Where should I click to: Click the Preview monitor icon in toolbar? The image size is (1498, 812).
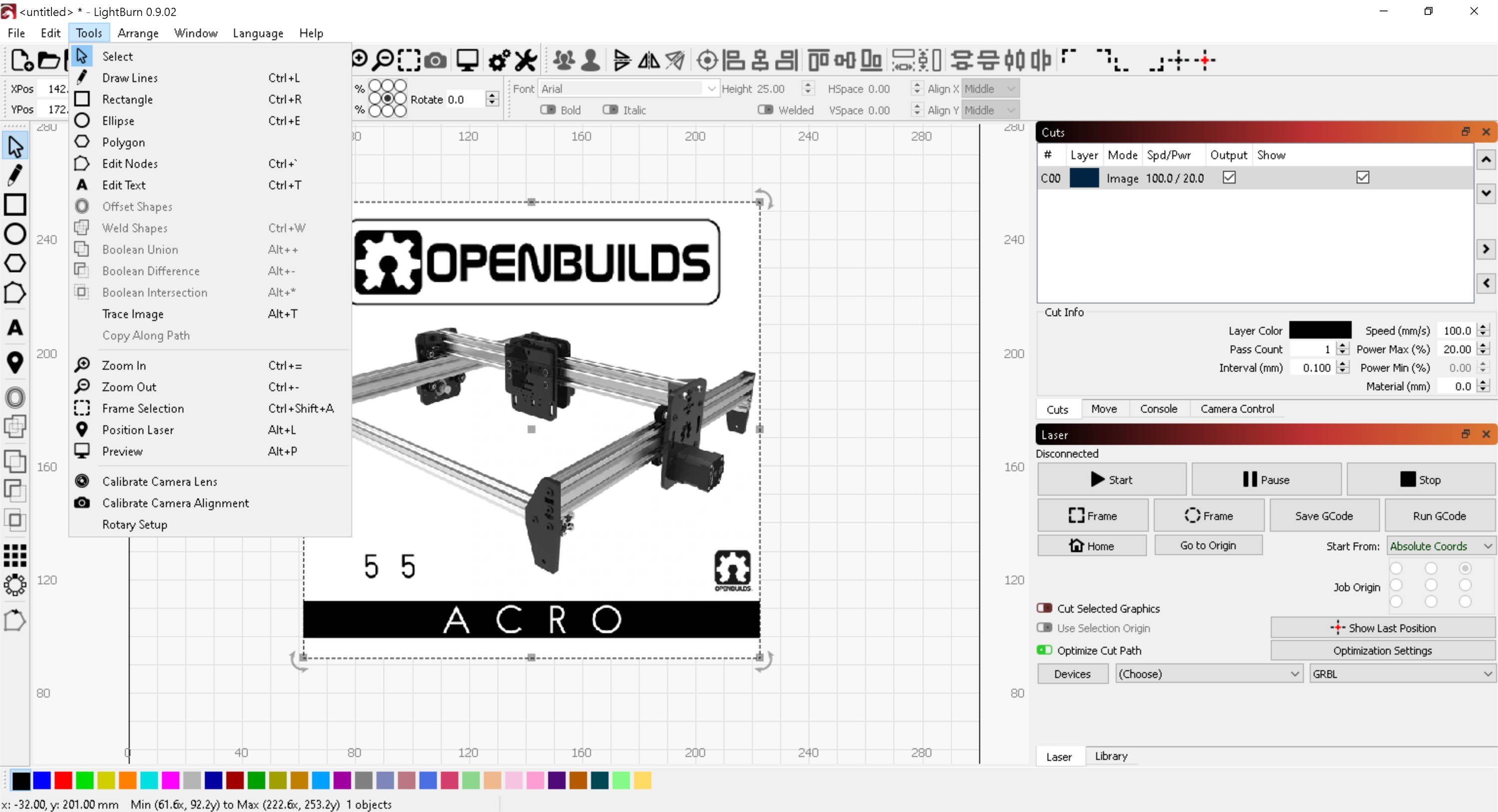467,60
